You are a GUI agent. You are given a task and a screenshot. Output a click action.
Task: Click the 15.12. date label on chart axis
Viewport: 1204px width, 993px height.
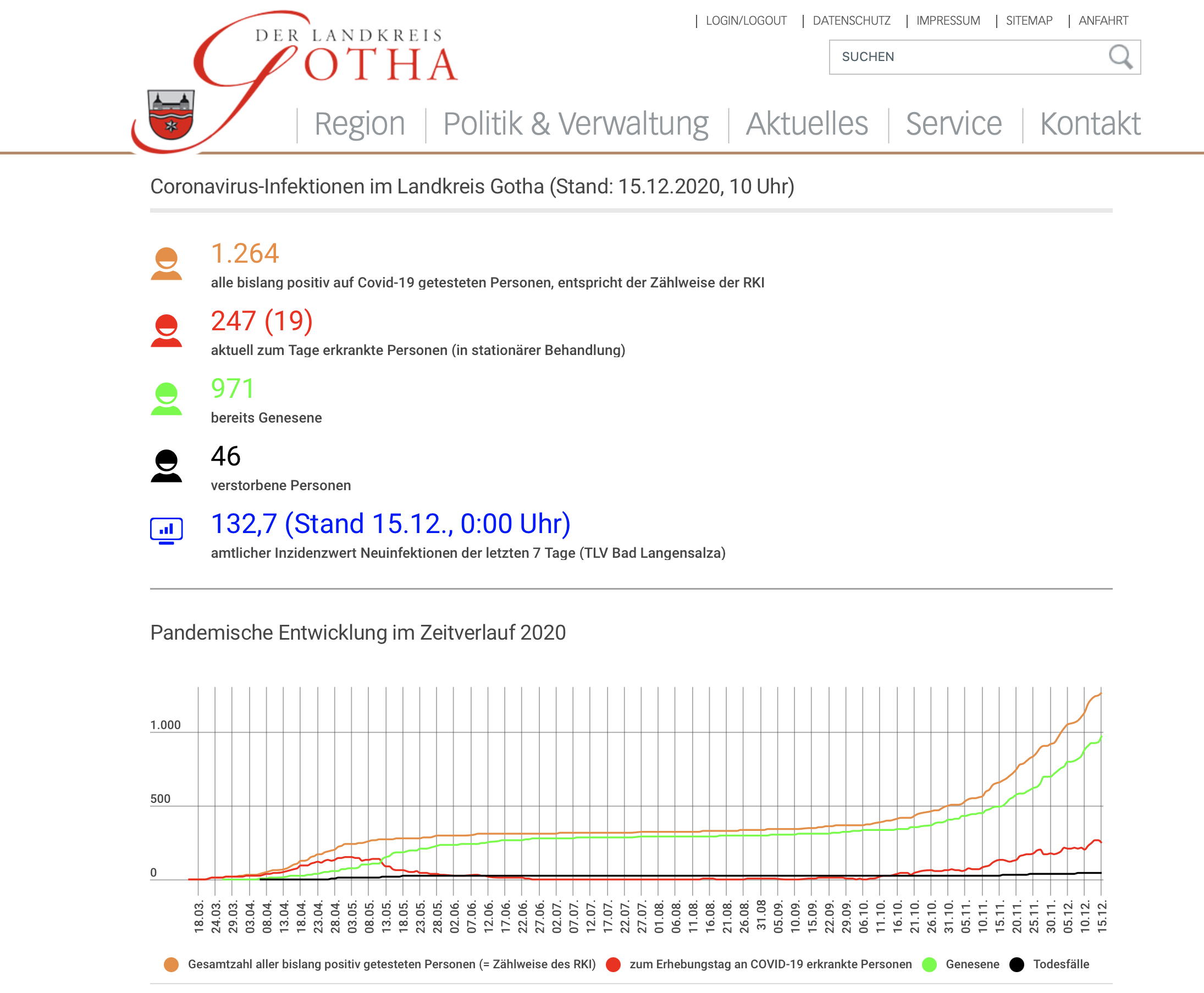click(1102, 917)
